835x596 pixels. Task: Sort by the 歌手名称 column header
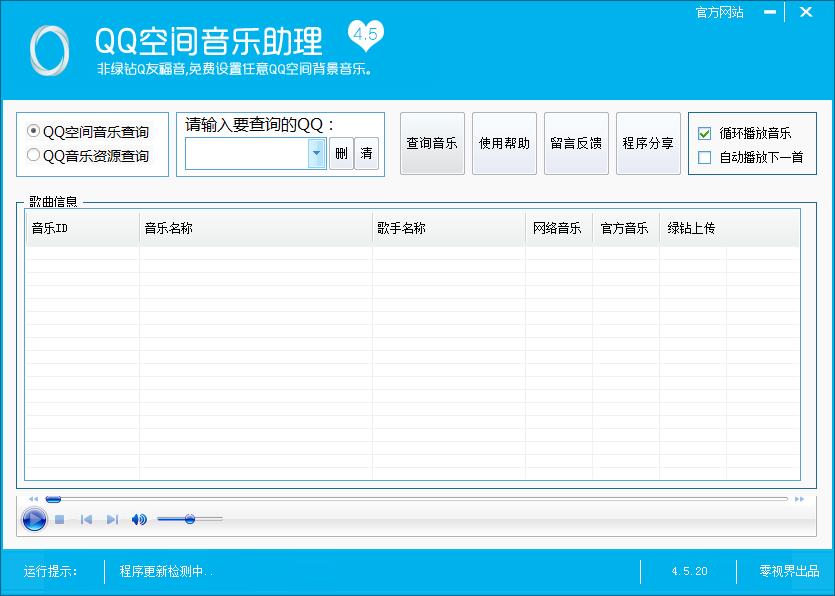coord(449,228)
